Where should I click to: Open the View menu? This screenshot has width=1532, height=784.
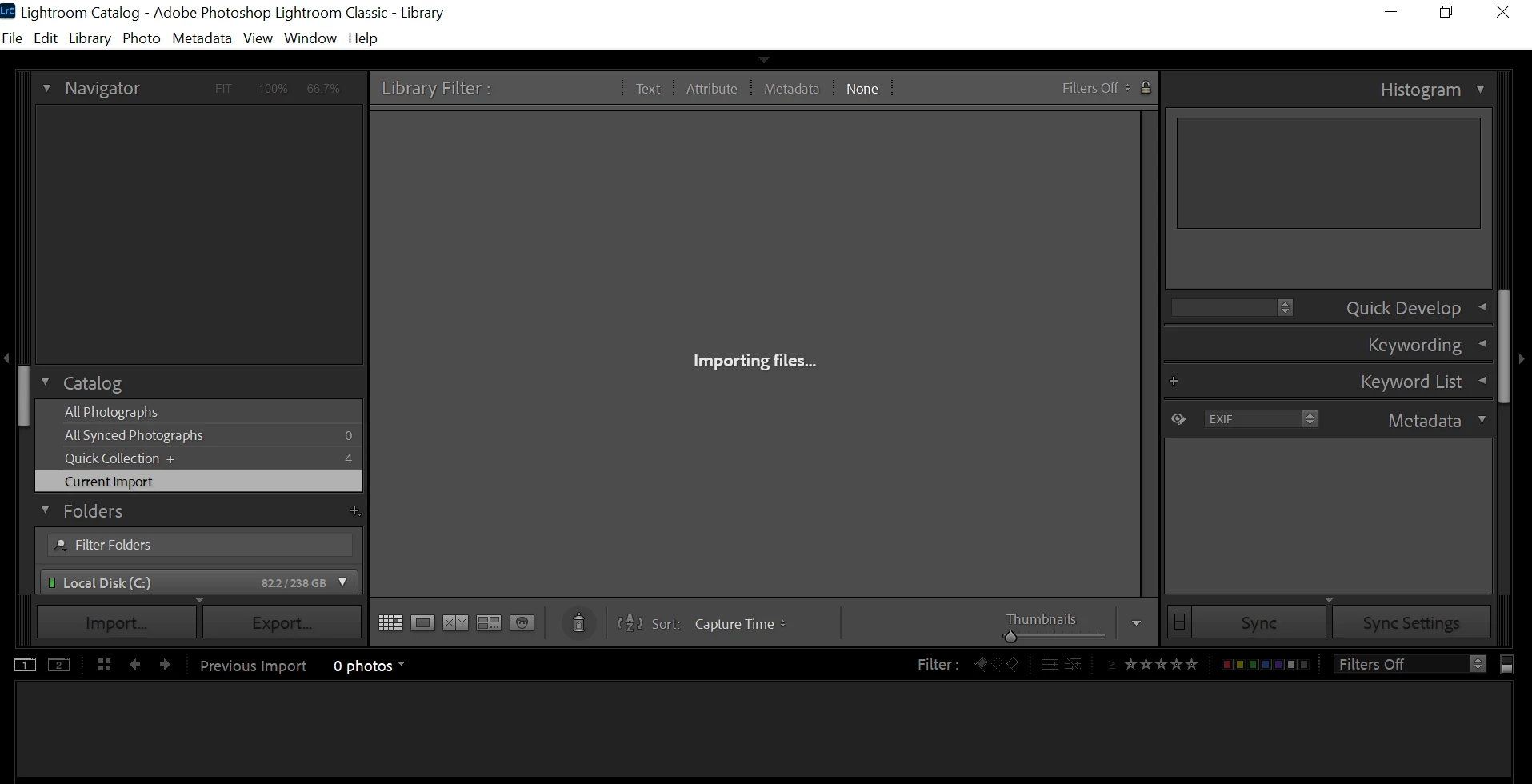click(x=258, y=38)
